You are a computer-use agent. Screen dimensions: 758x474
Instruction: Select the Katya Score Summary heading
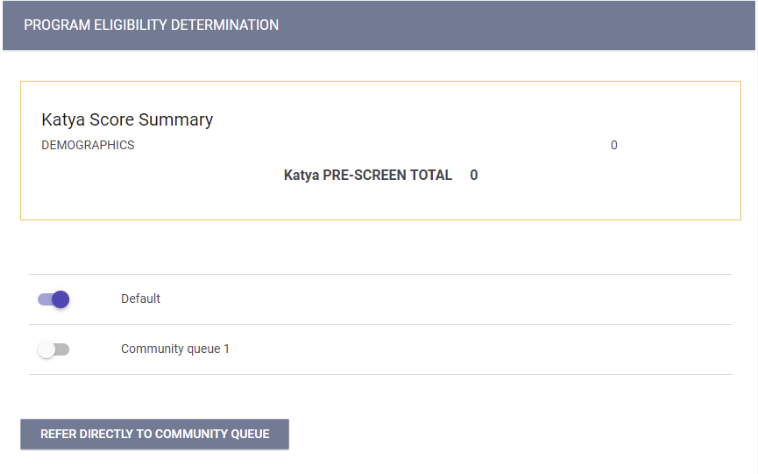tap(127, 120)
